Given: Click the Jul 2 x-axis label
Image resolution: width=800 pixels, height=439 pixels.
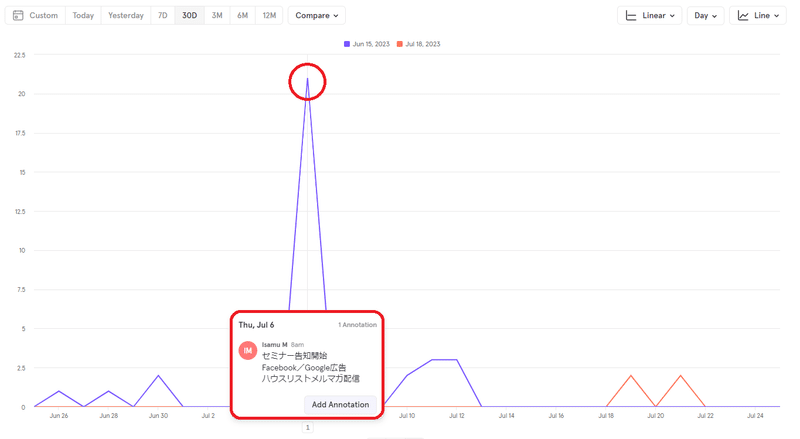Looking at the screenshot, I should pyautogui.click(x=208, y=416).
